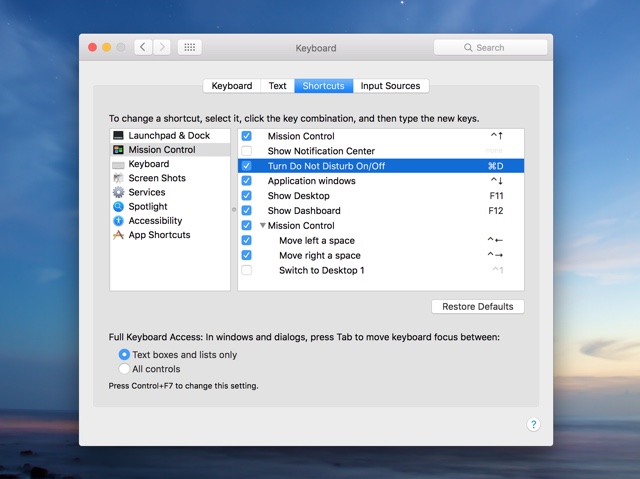
Task: Open help with the question mark
Action: 533,424
